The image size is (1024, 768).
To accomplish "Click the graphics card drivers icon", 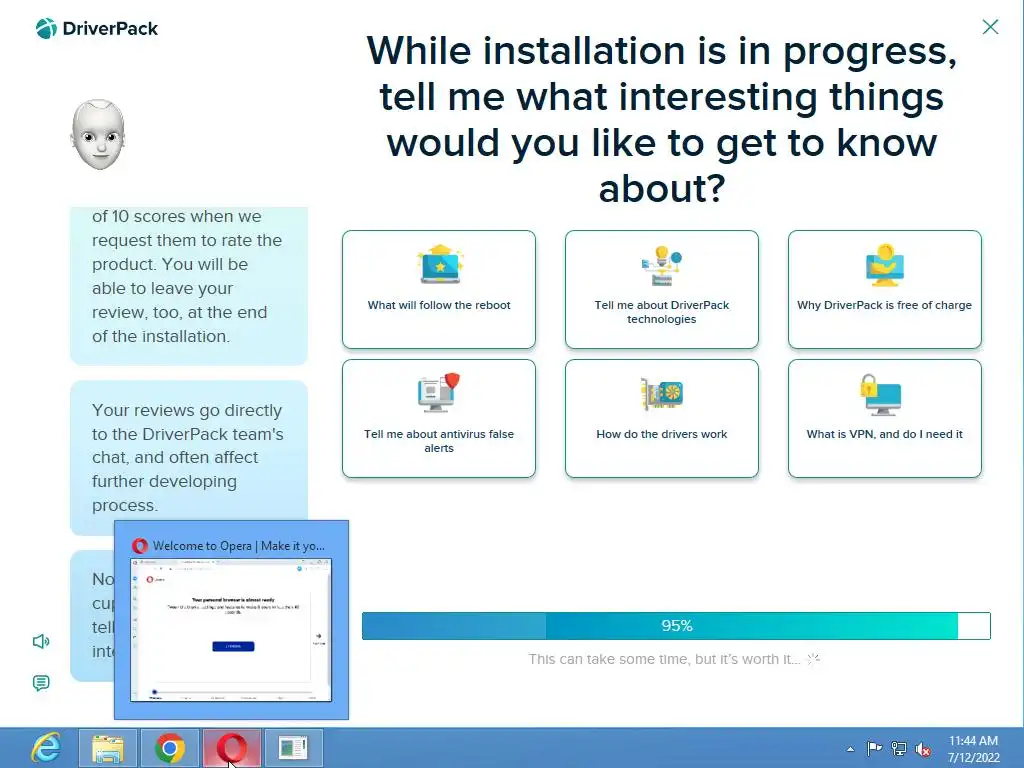I will tap(662, 394).
